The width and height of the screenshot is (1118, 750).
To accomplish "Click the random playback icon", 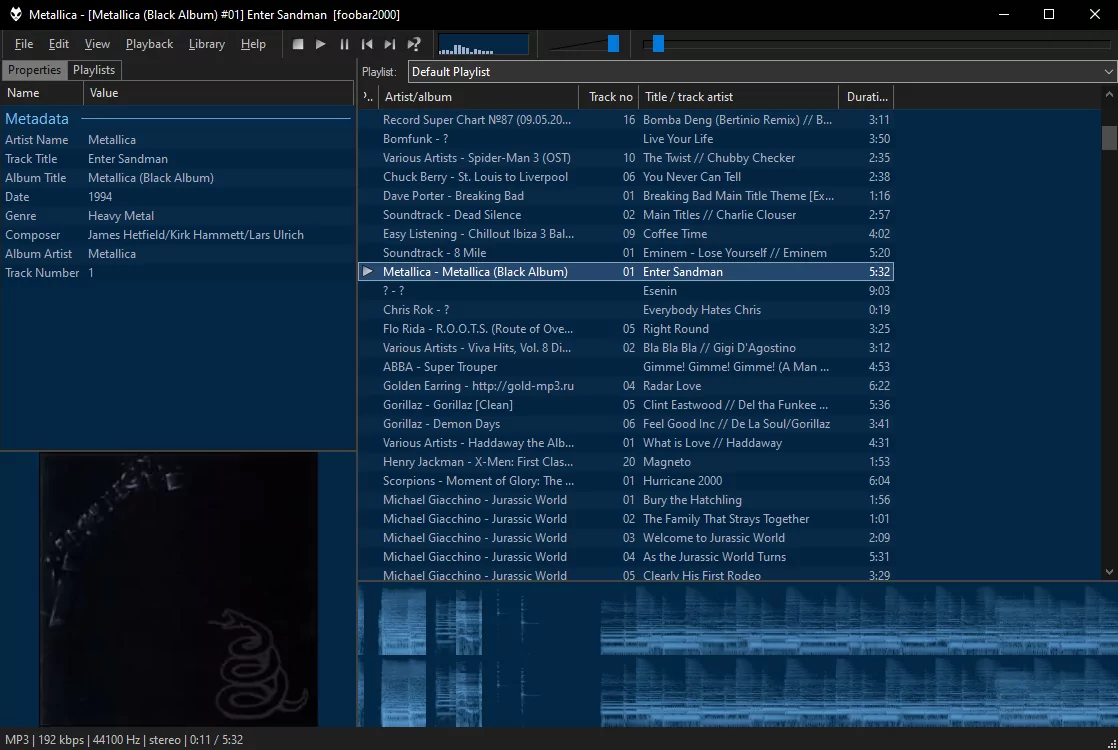I will 414,44.
